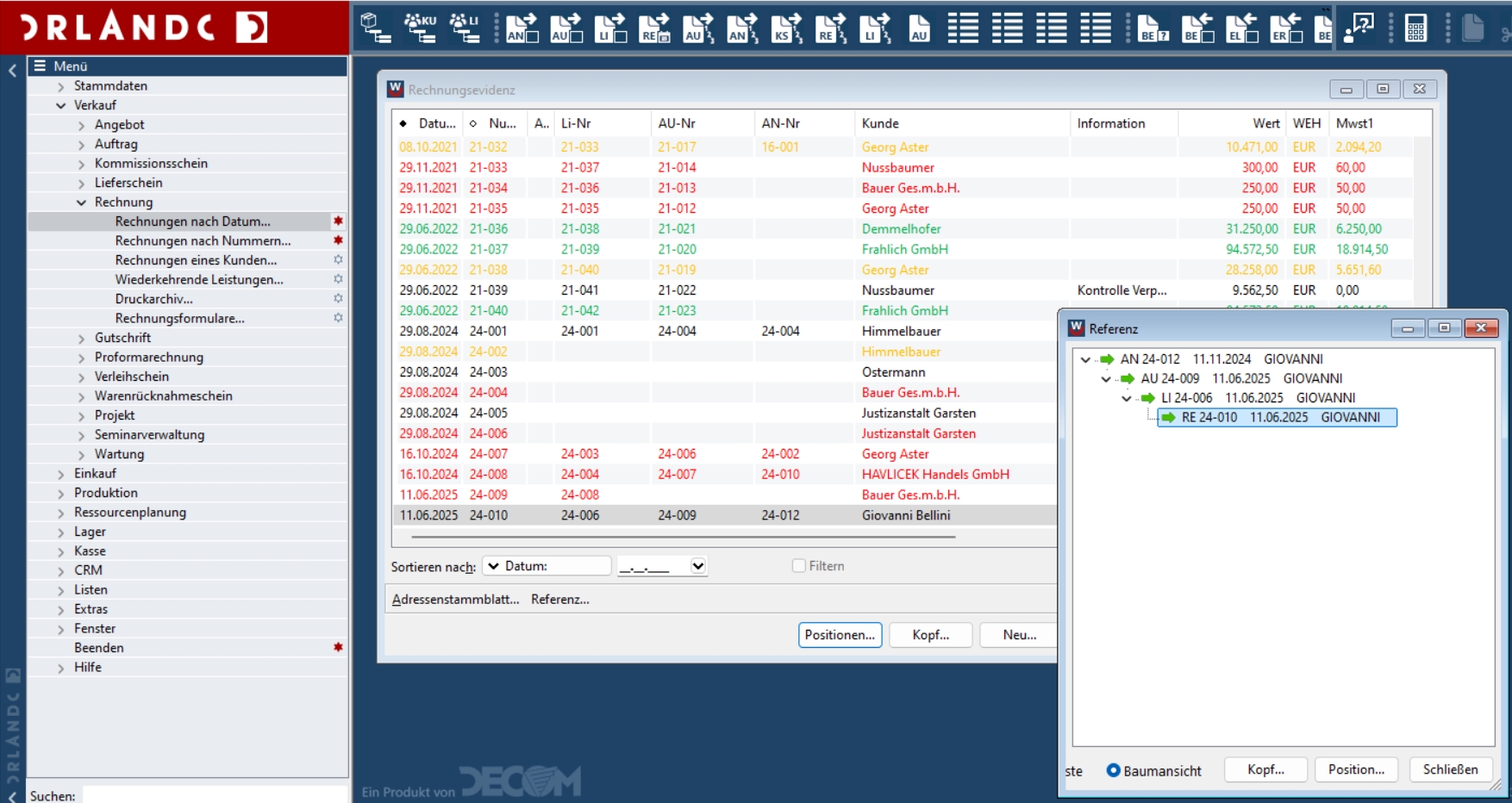The height and width of the screenshot is (803, 1512).
Task: Open Rechnungen eines Kunden menu entry
Action: click(x=196, y=260)
